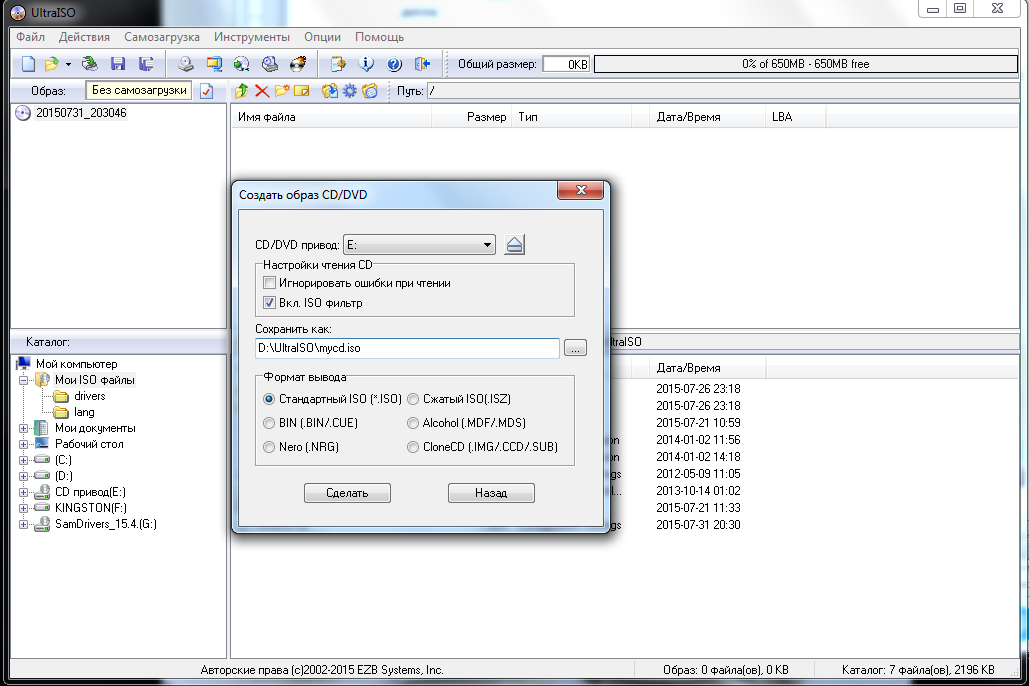This screenshot has height=686, width=1029.
Task: Expand the SamDrivers_15.4(G:) node
Action: [x=24, y=525]
